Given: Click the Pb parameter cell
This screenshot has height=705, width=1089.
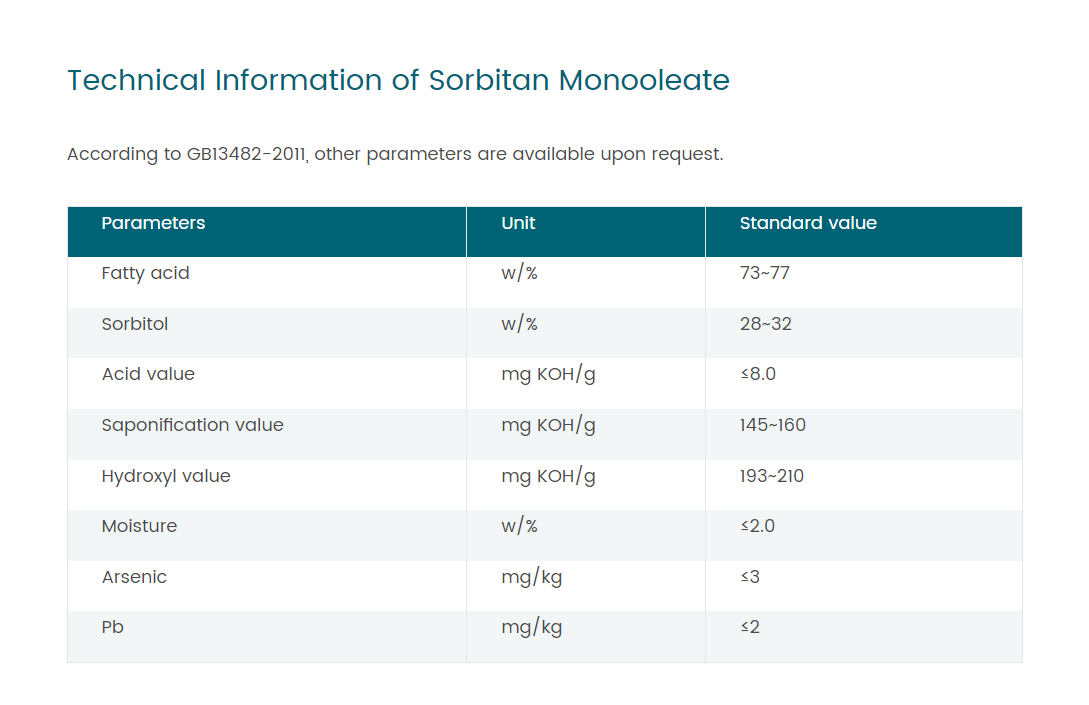Looking at the screenshot, I should pyautogui.click(x=113, y=627).
